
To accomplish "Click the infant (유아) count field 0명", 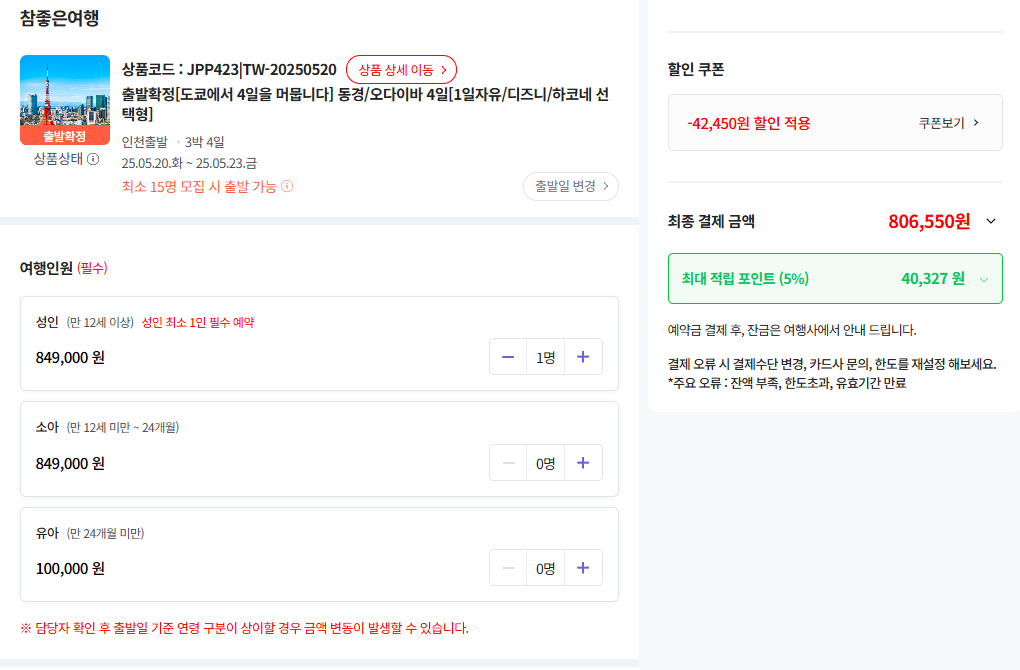I will 545,569.
